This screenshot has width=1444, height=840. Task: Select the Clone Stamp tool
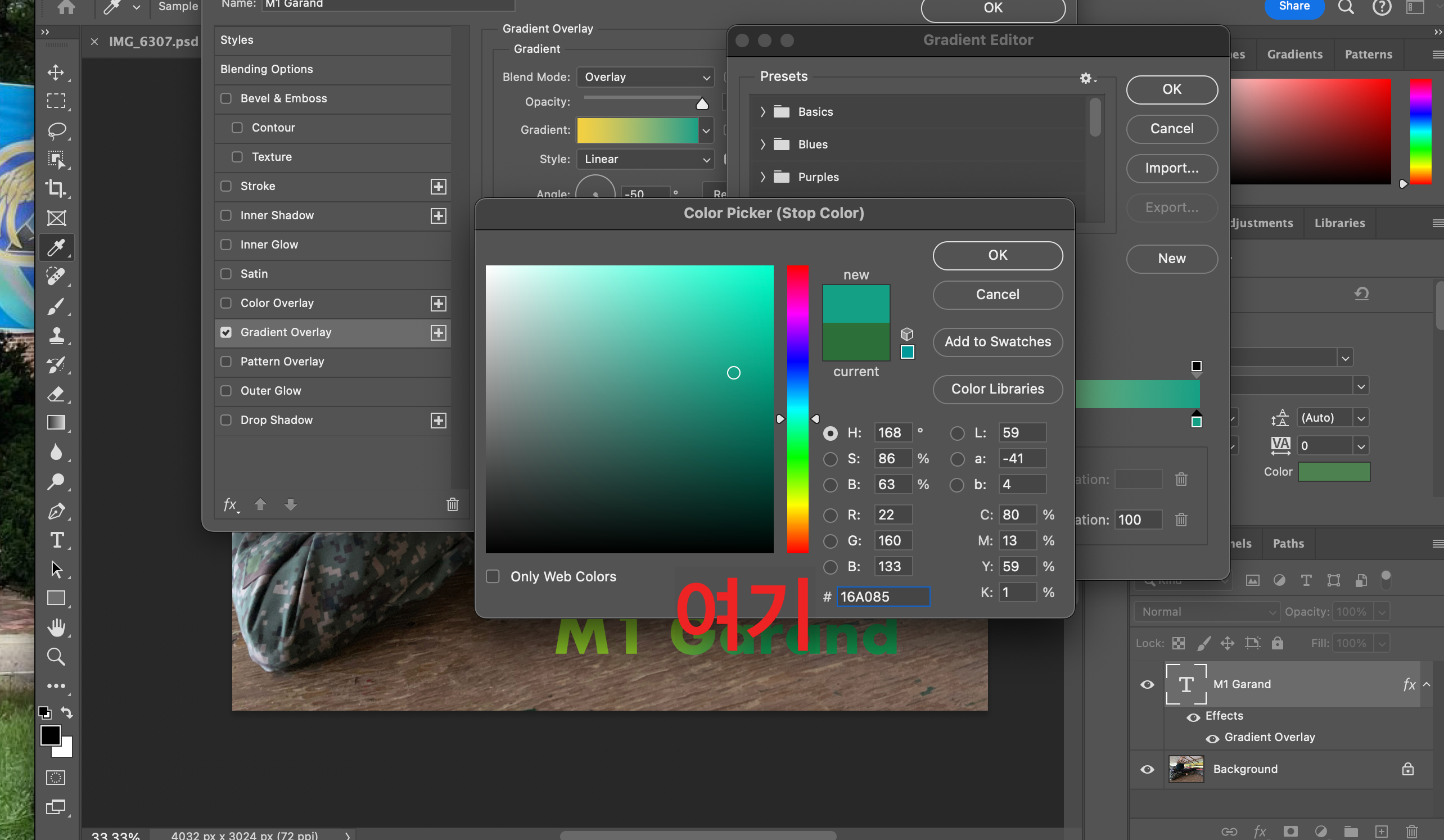click(x=56, y=335)
